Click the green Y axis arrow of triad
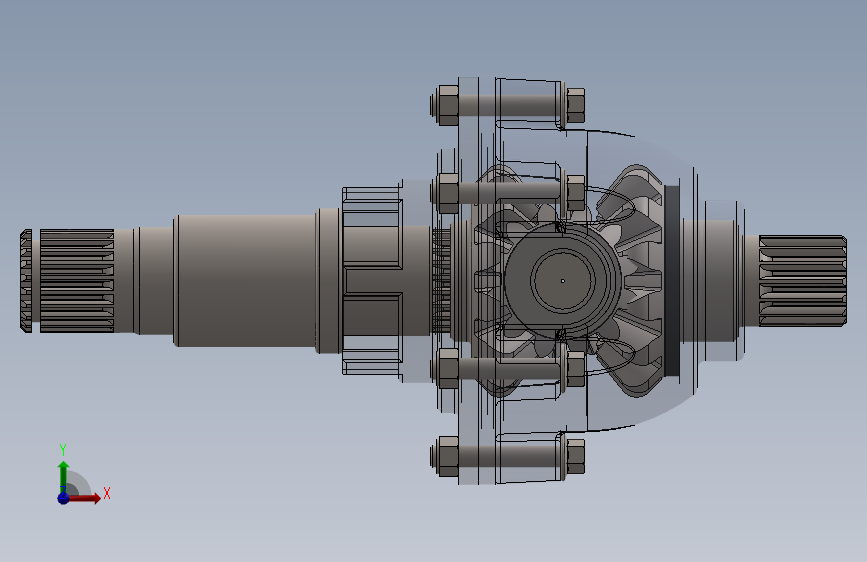 pos(64,476)
